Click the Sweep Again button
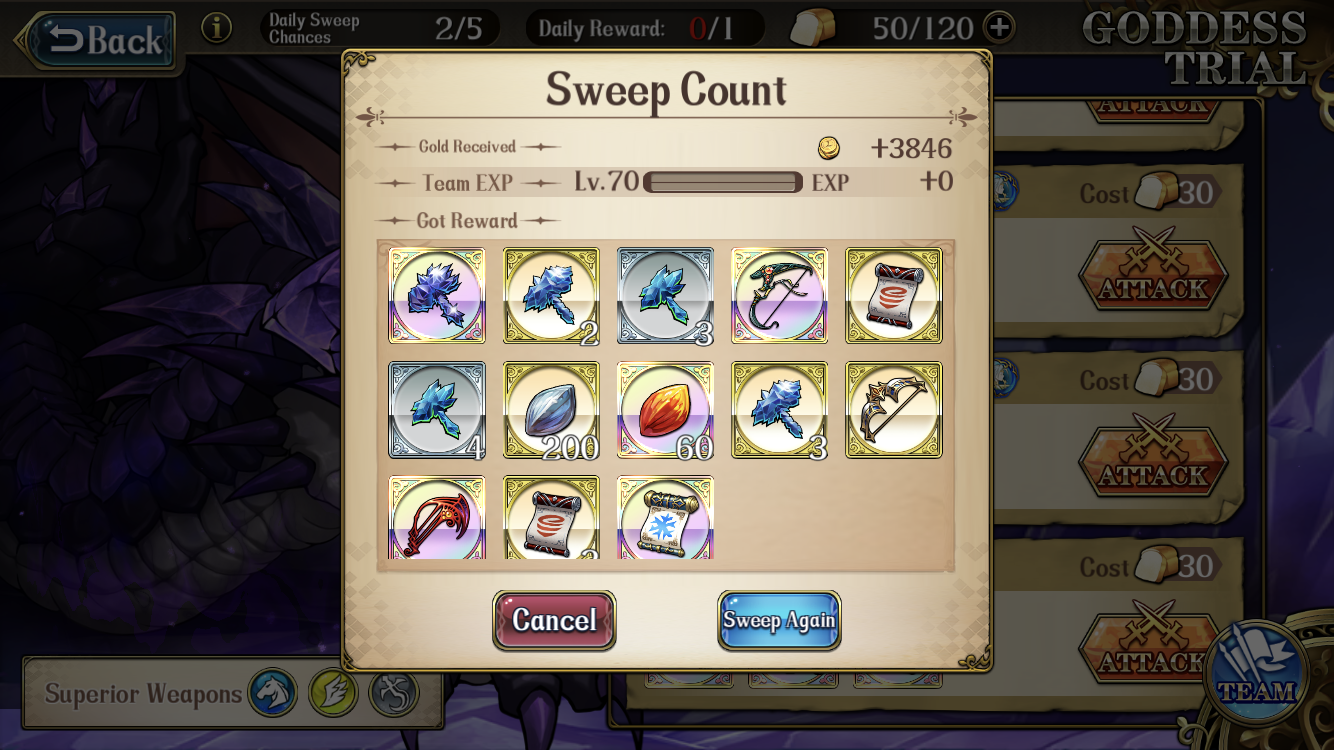Image resolution: width=1334 pixels, height=750 pixels. click(x=779, y=620)
